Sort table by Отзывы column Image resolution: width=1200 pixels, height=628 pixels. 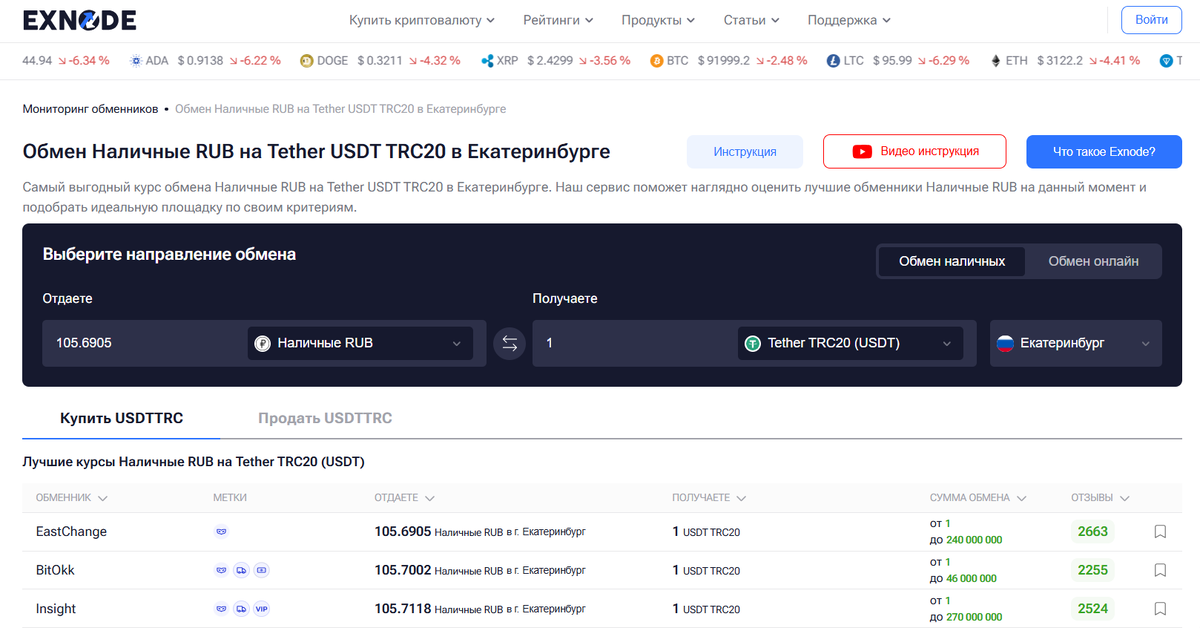pos(1100,497)
